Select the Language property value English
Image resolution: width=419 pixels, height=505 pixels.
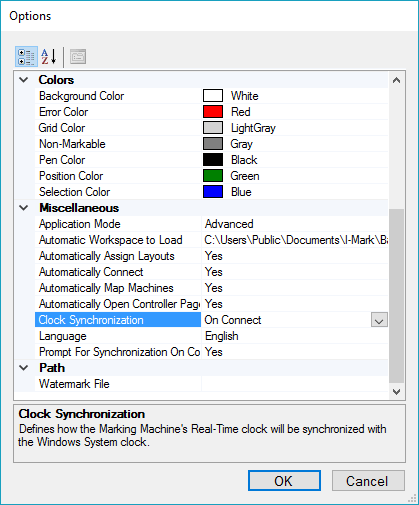222,336
